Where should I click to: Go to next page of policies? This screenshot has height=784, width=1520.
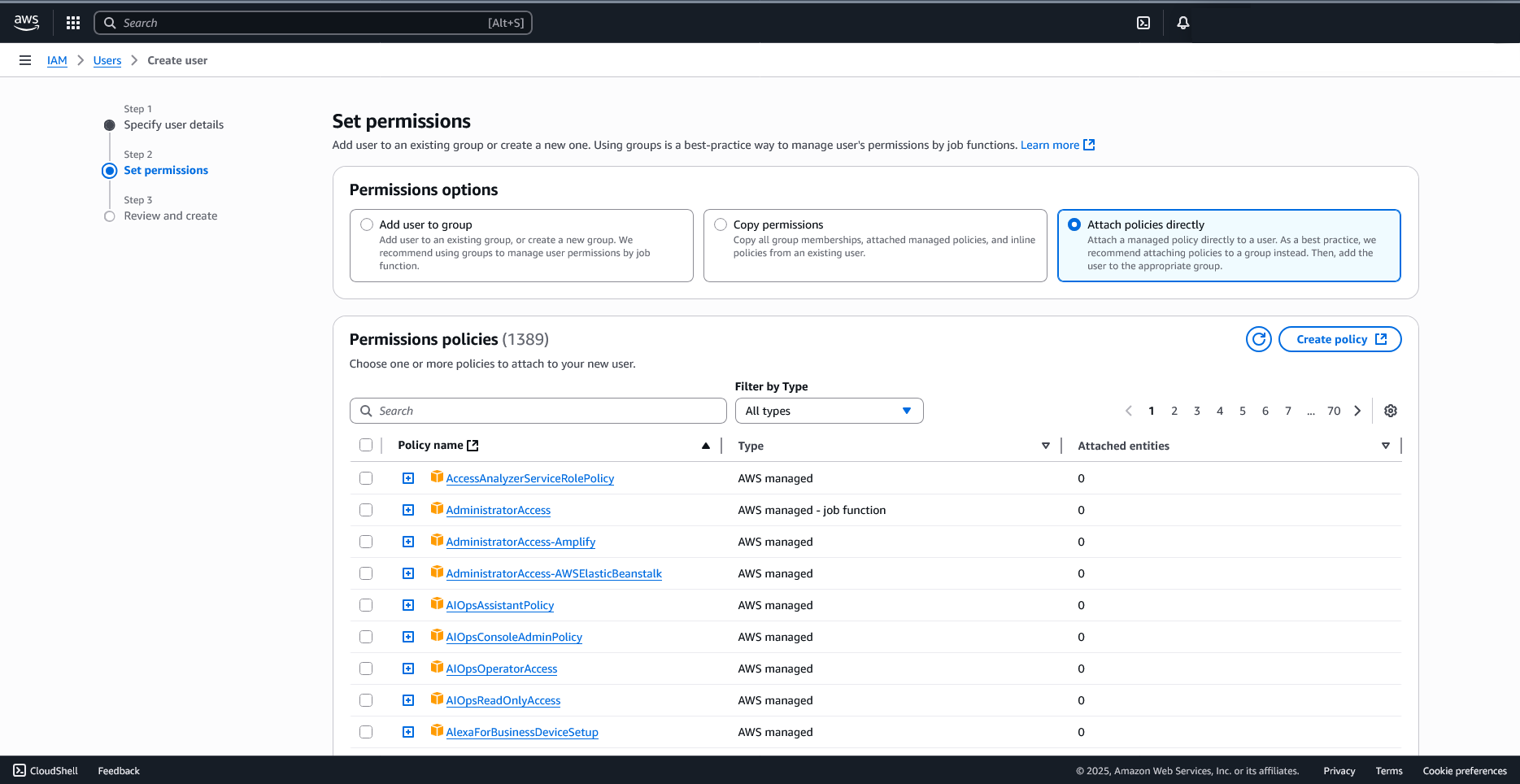coord(1357,411)
